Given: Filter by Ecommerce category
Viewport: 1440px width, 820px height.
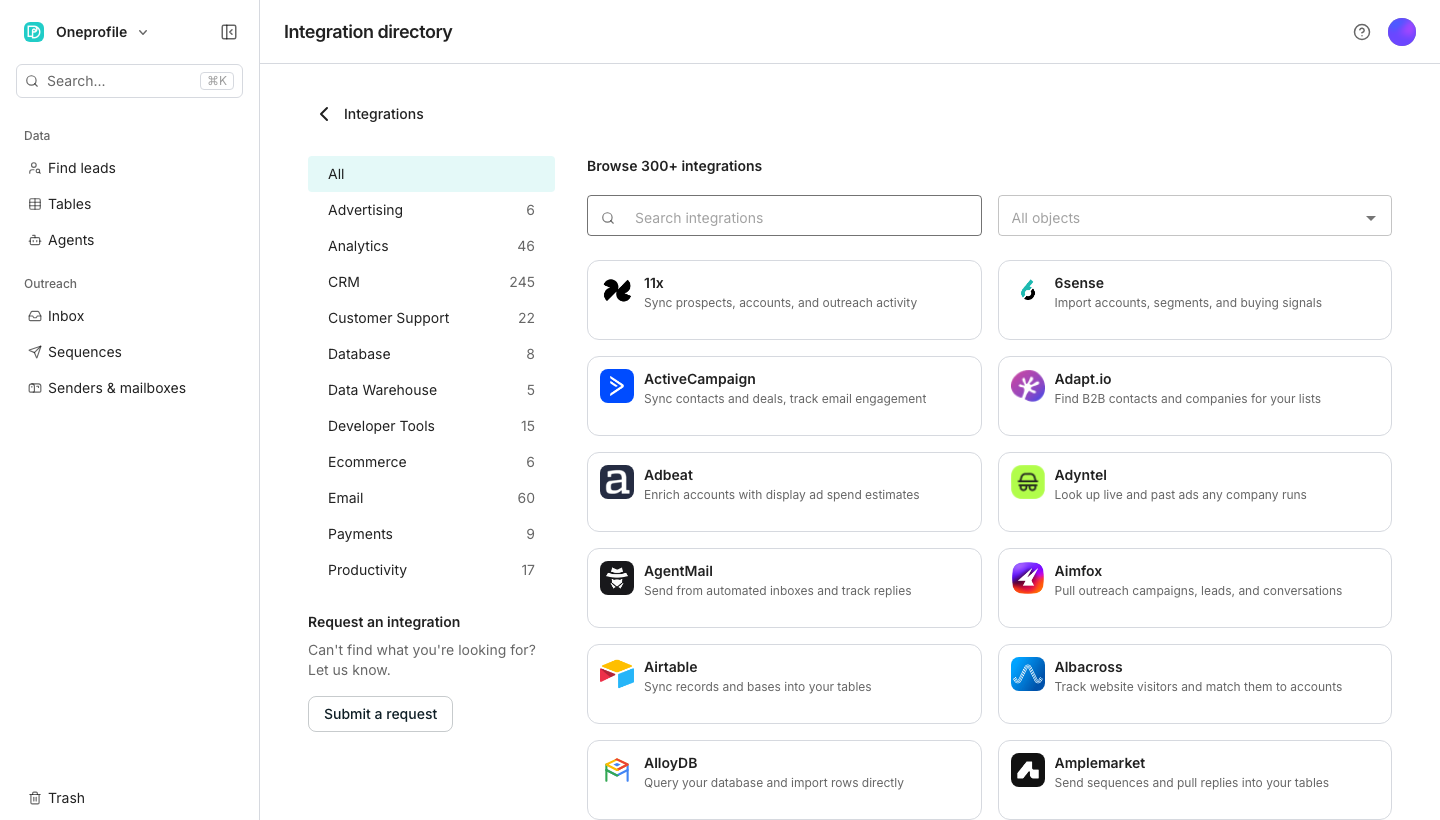Looking at the screenshot, I should click(x=431, y=462).
